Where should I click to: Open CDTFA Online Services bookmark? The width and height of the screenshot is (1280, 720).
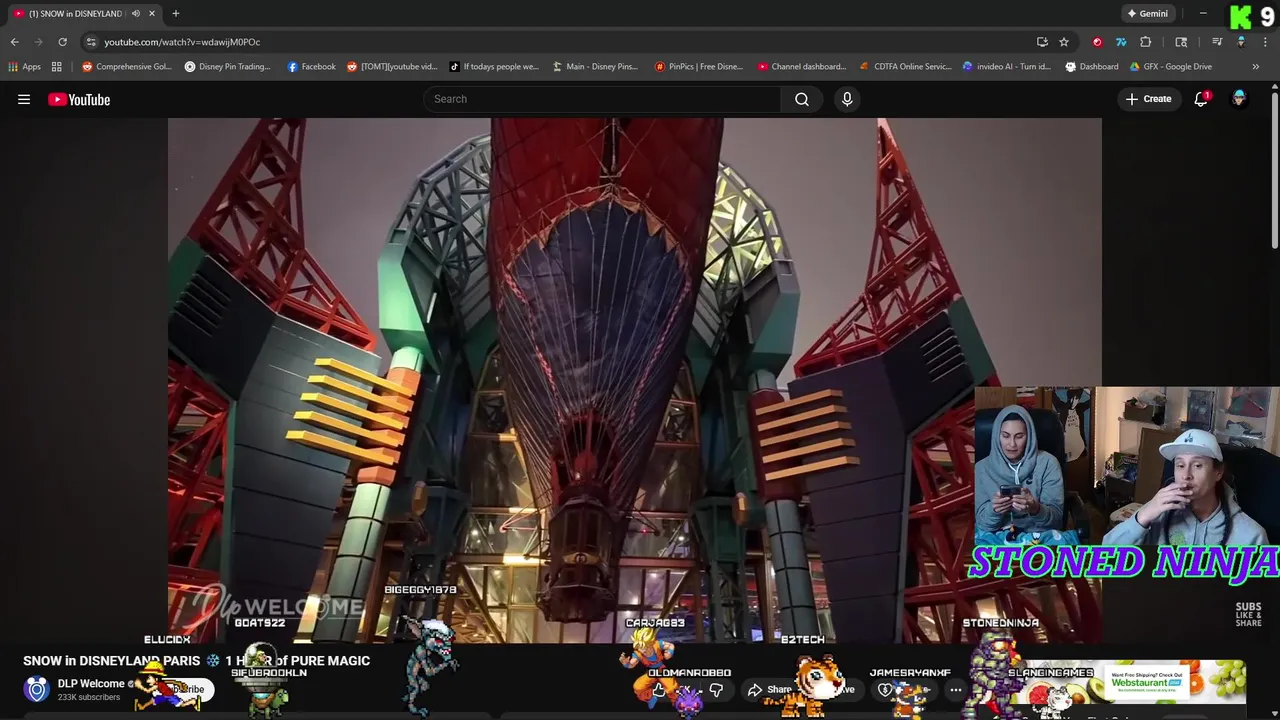(x=905, y=67)
